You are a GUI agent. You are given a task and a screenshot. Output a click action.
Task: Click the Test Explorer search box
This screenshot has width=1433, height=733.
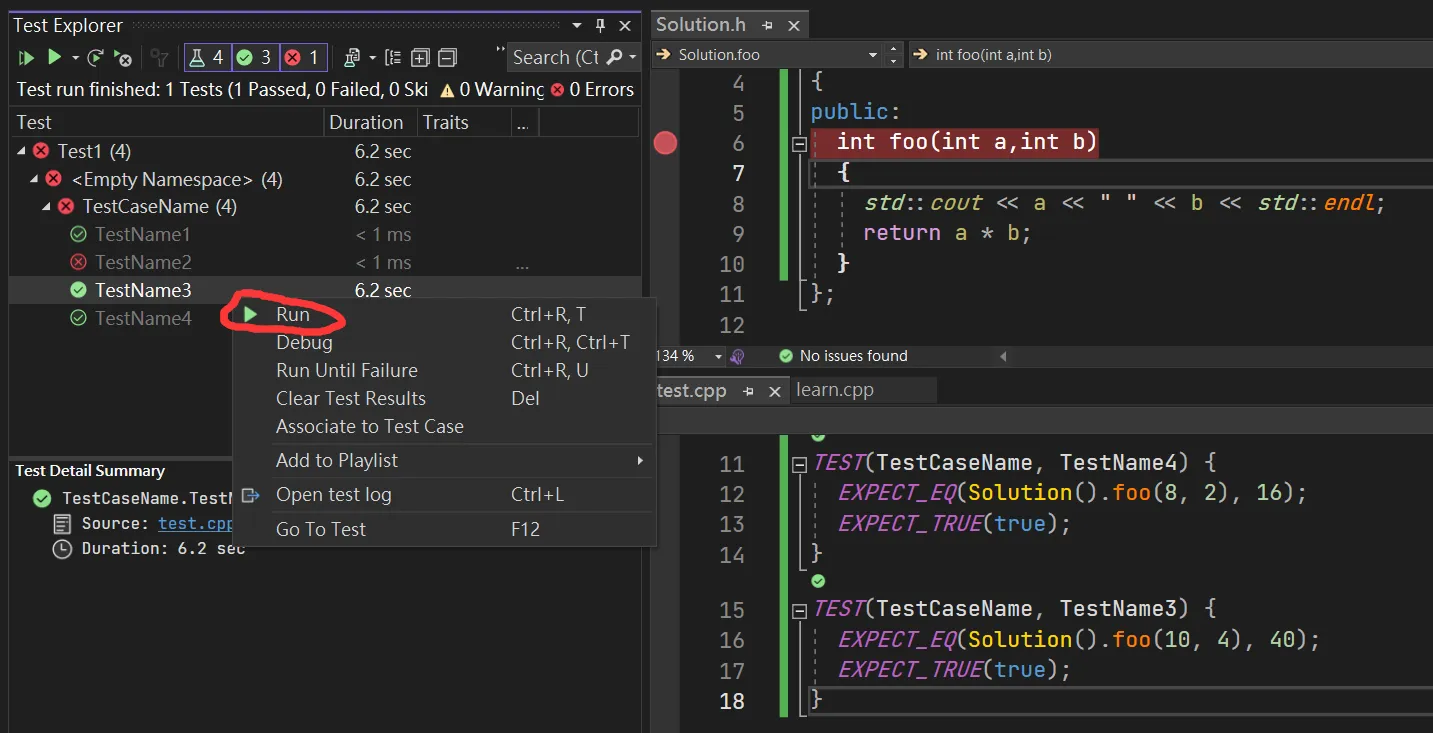[x=555, y=58]
